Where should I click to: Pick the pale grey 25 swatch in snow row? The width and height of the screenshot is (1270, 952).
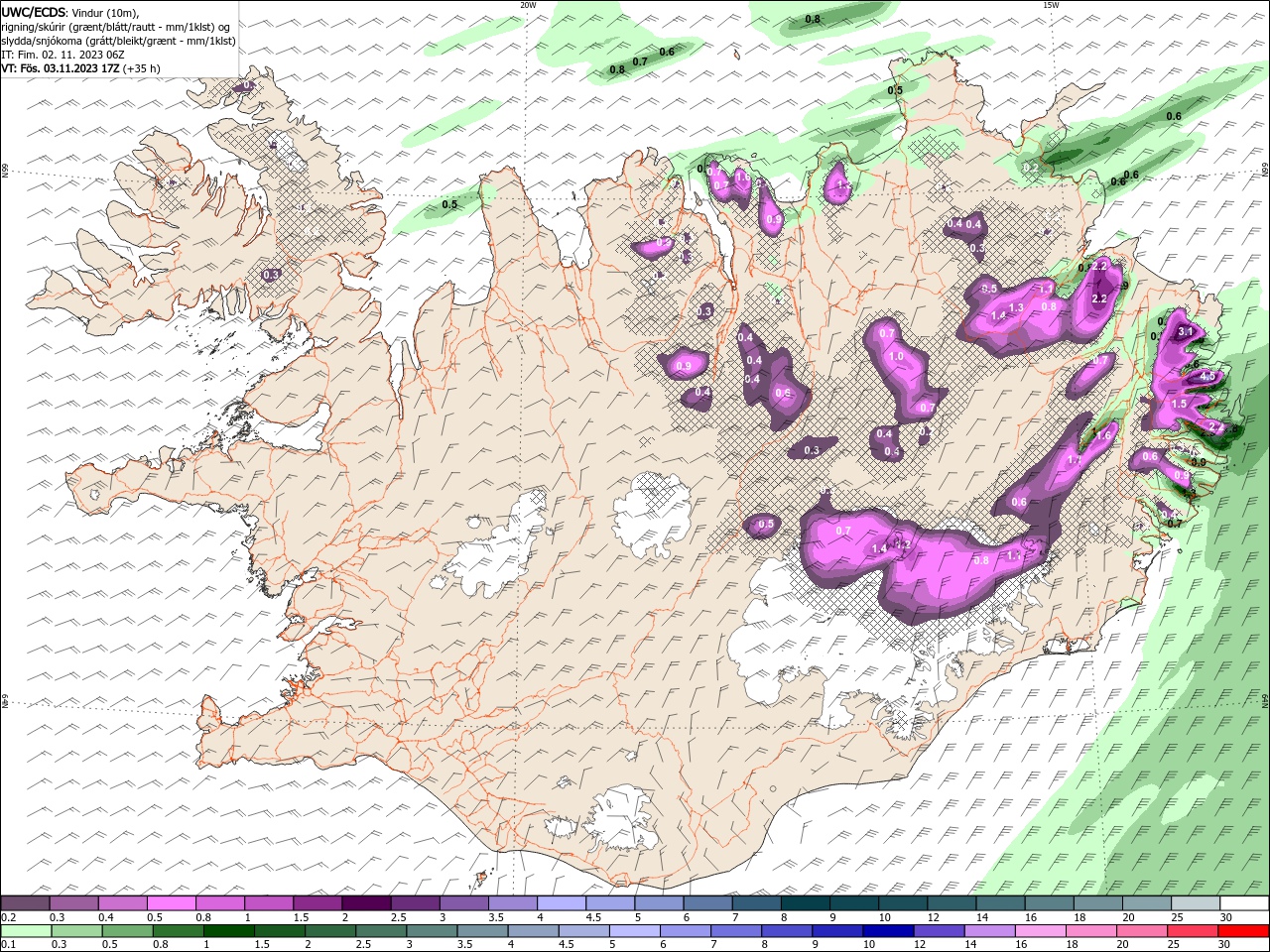pos(1196,903)
